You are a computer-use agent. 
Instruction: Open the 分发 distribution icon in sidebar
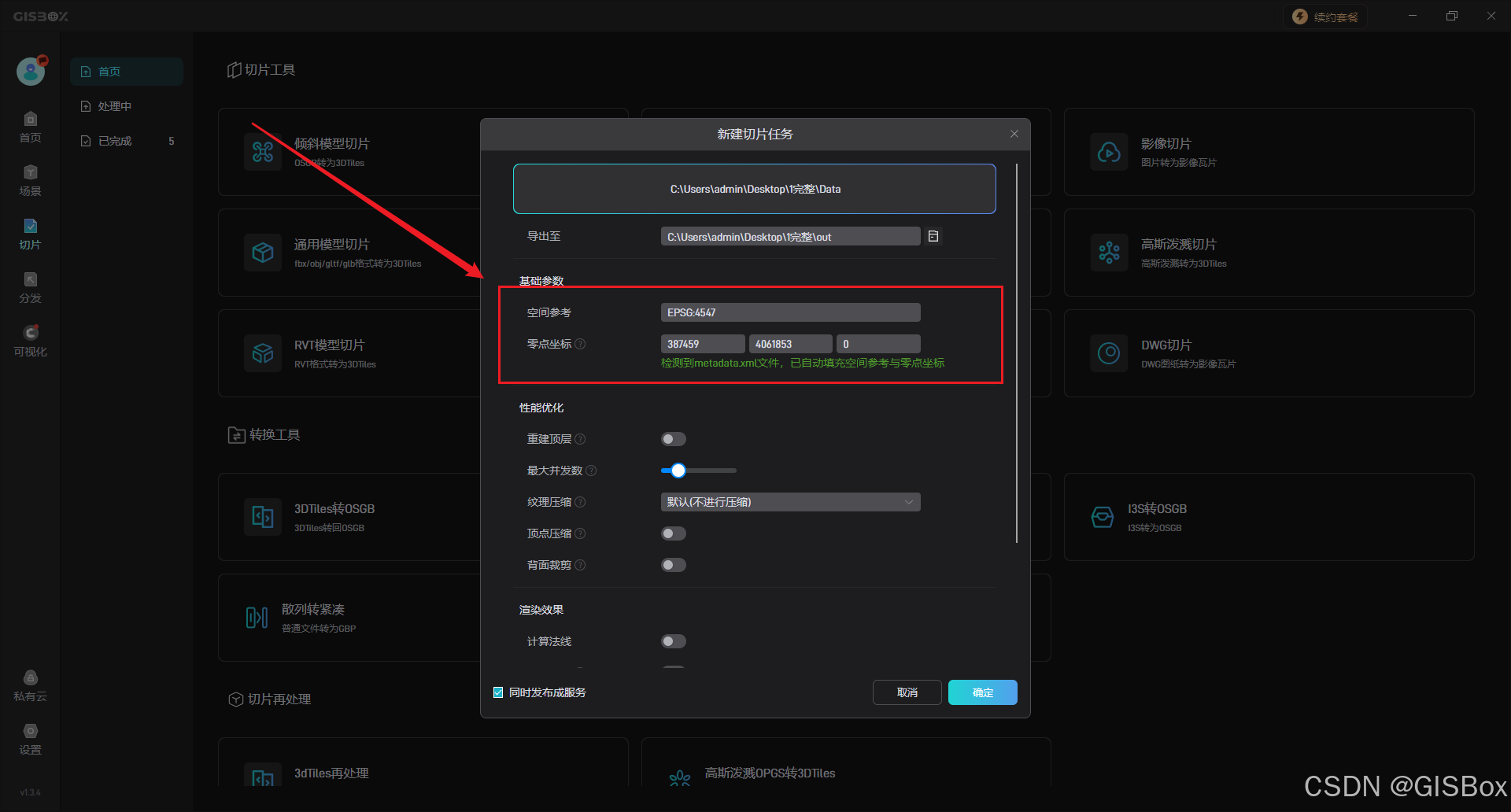[x=30, y=280]
